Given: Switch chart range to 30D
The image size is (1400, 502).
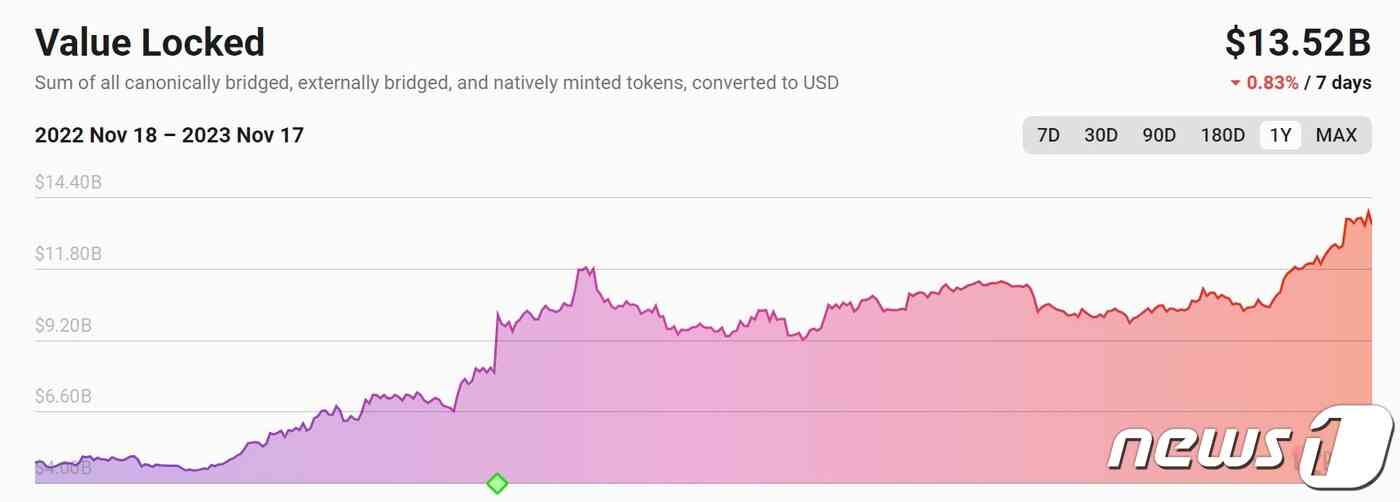Looking at the screenshot, I should pos(1101,135).
